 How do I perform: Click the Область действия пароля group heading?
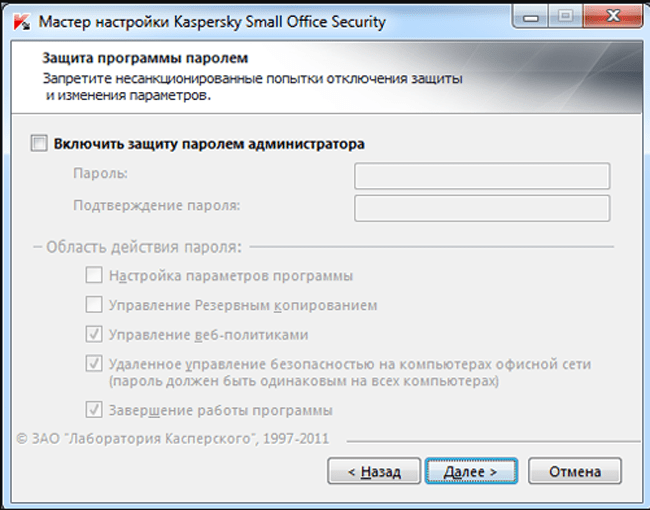tap(142, 246)
